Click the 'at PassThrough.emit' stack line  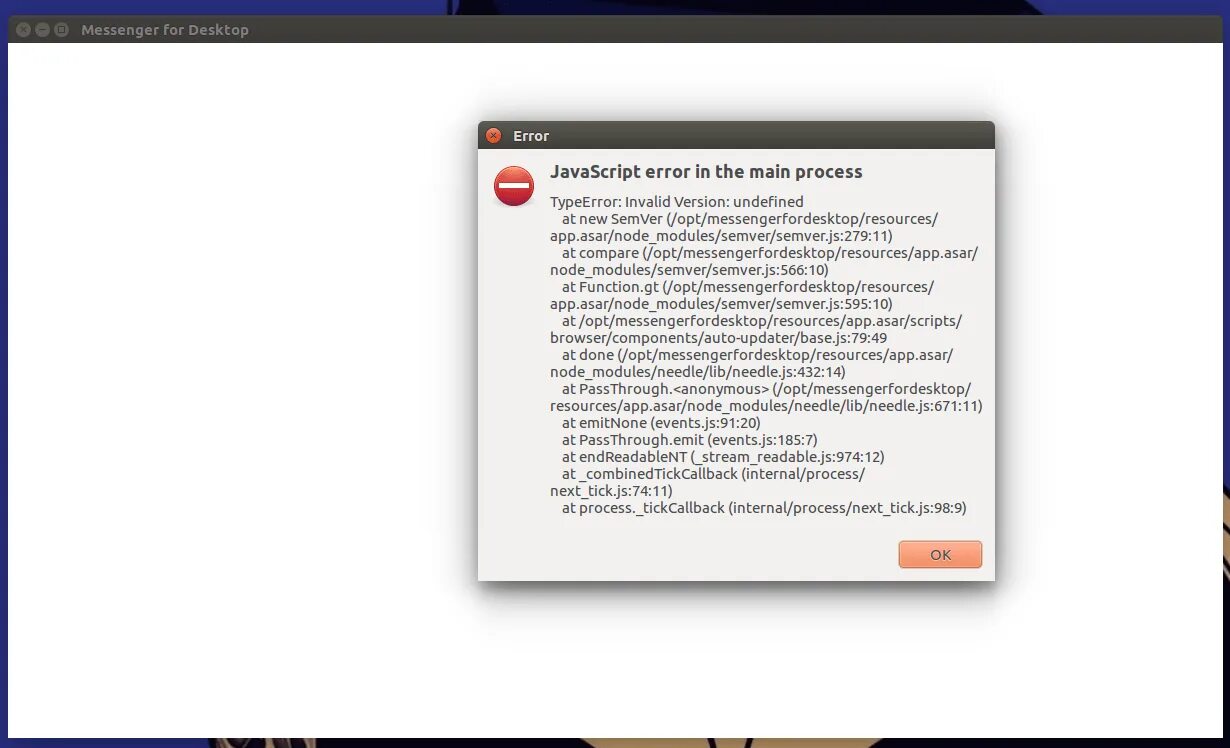coord(690,440)
